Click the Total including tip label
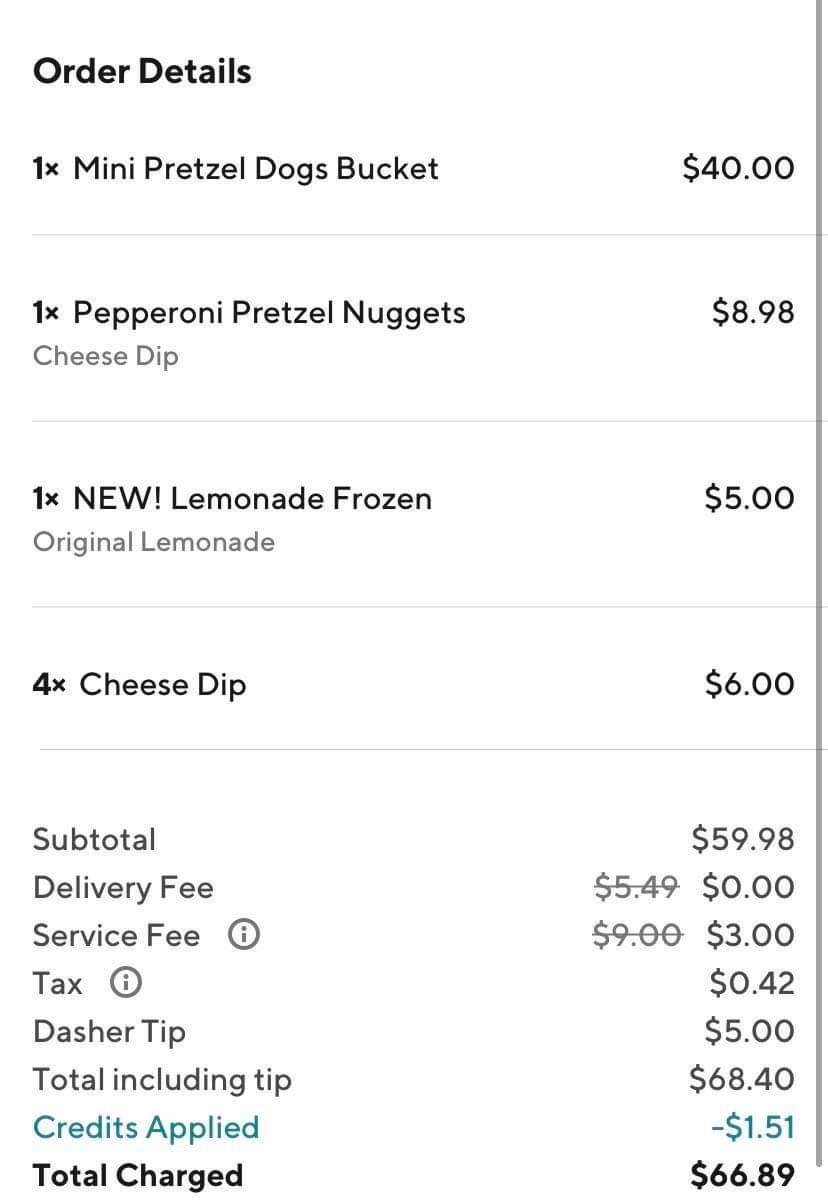Image resolution: width=828 pixels, height=1203 pixels. (162, 1079)
